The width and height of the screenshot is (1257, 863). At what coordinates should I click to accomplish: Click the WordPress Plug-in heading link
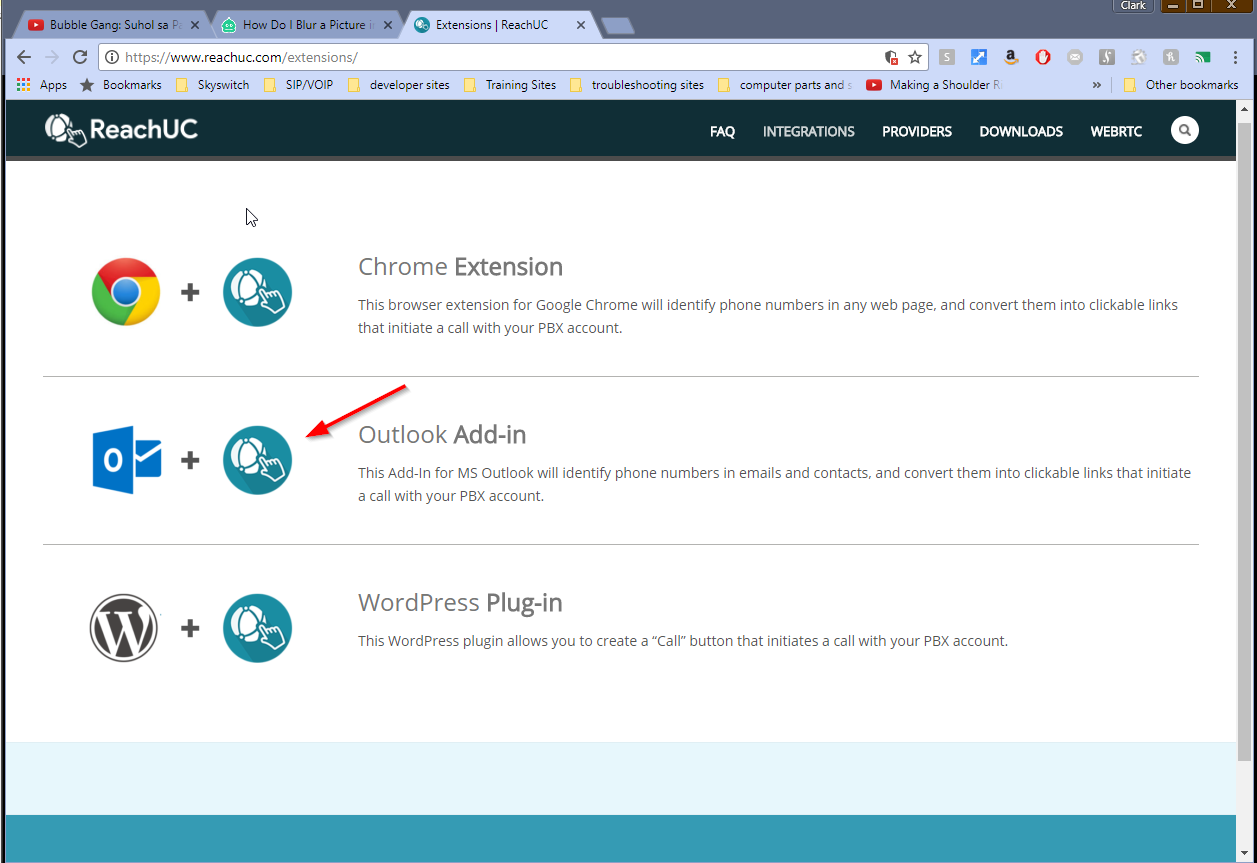click(460, 603)
